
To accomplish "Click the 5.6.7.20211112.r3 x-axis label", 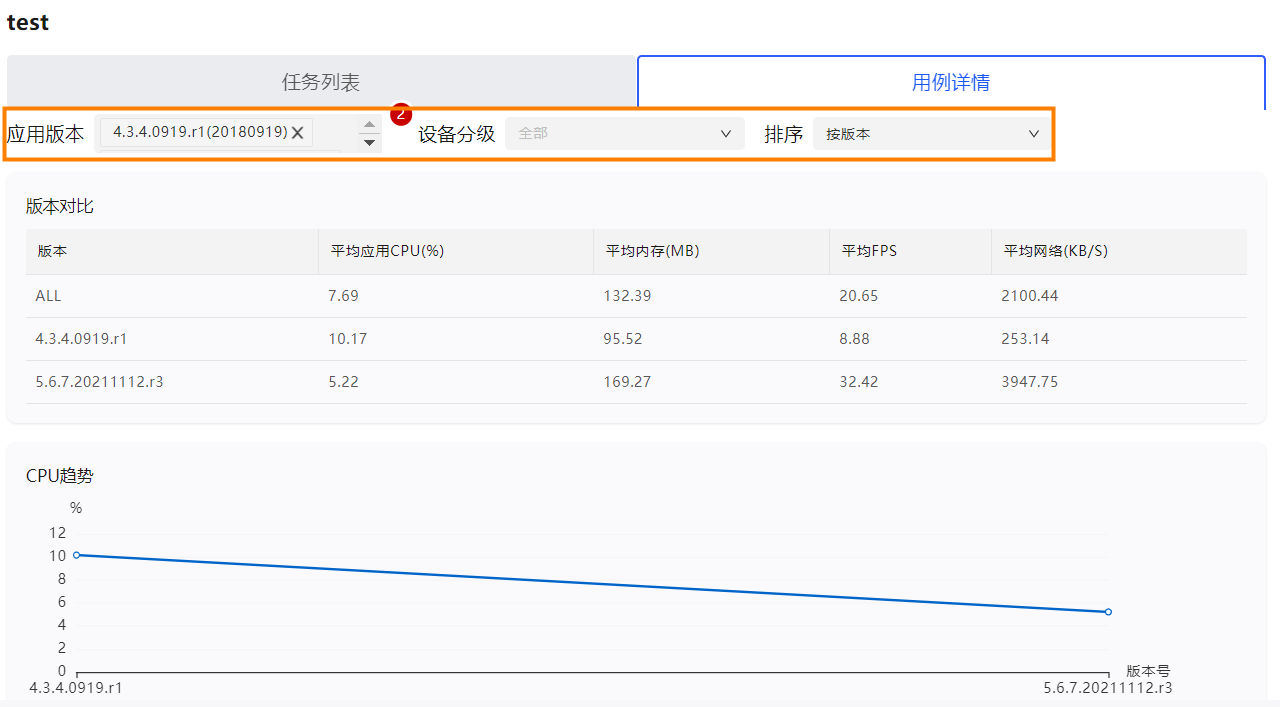I will pyautogui.click(x=1108, y=688).
